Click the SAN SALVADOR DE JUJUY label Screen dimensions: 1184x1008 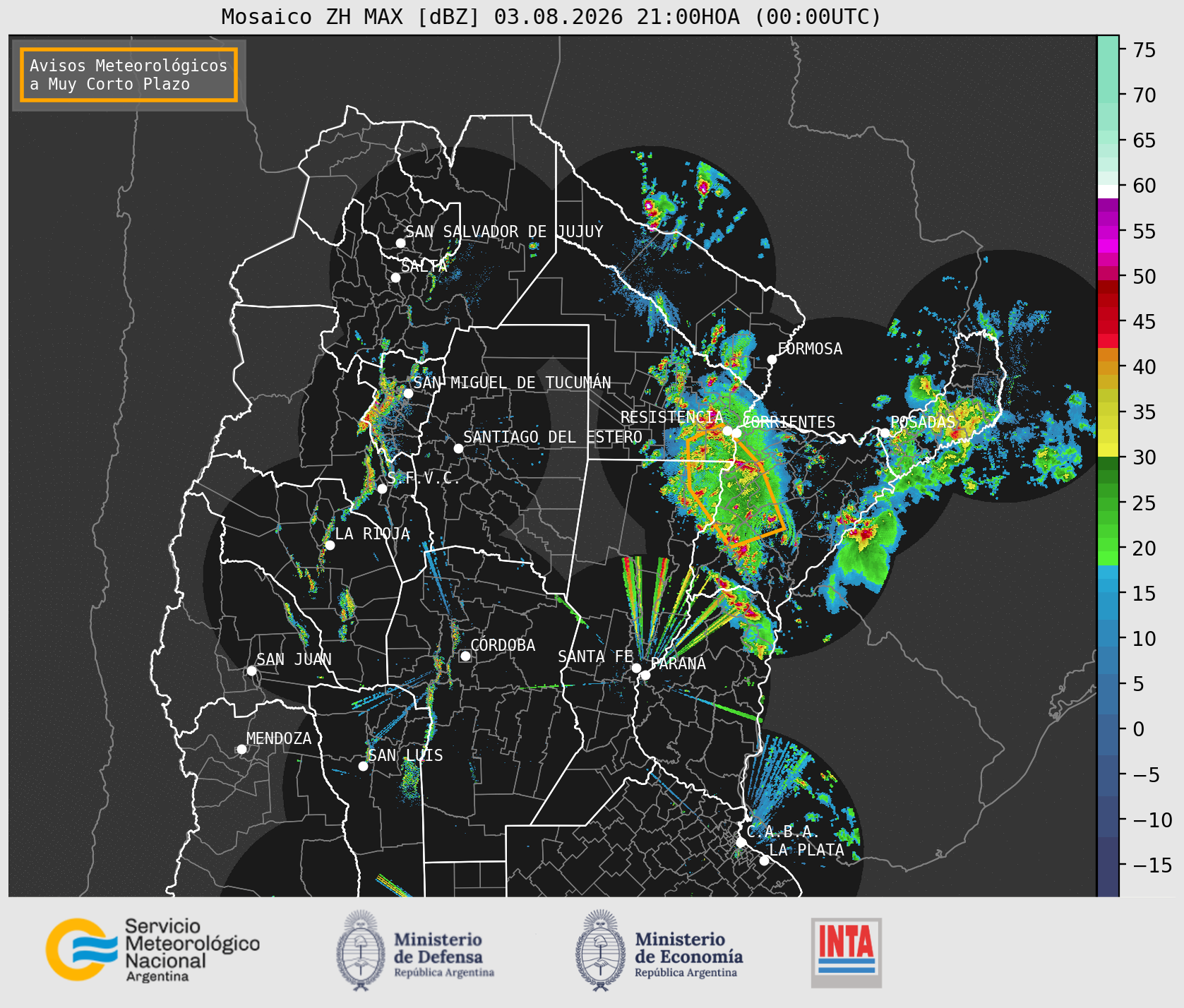pos(504,232)
